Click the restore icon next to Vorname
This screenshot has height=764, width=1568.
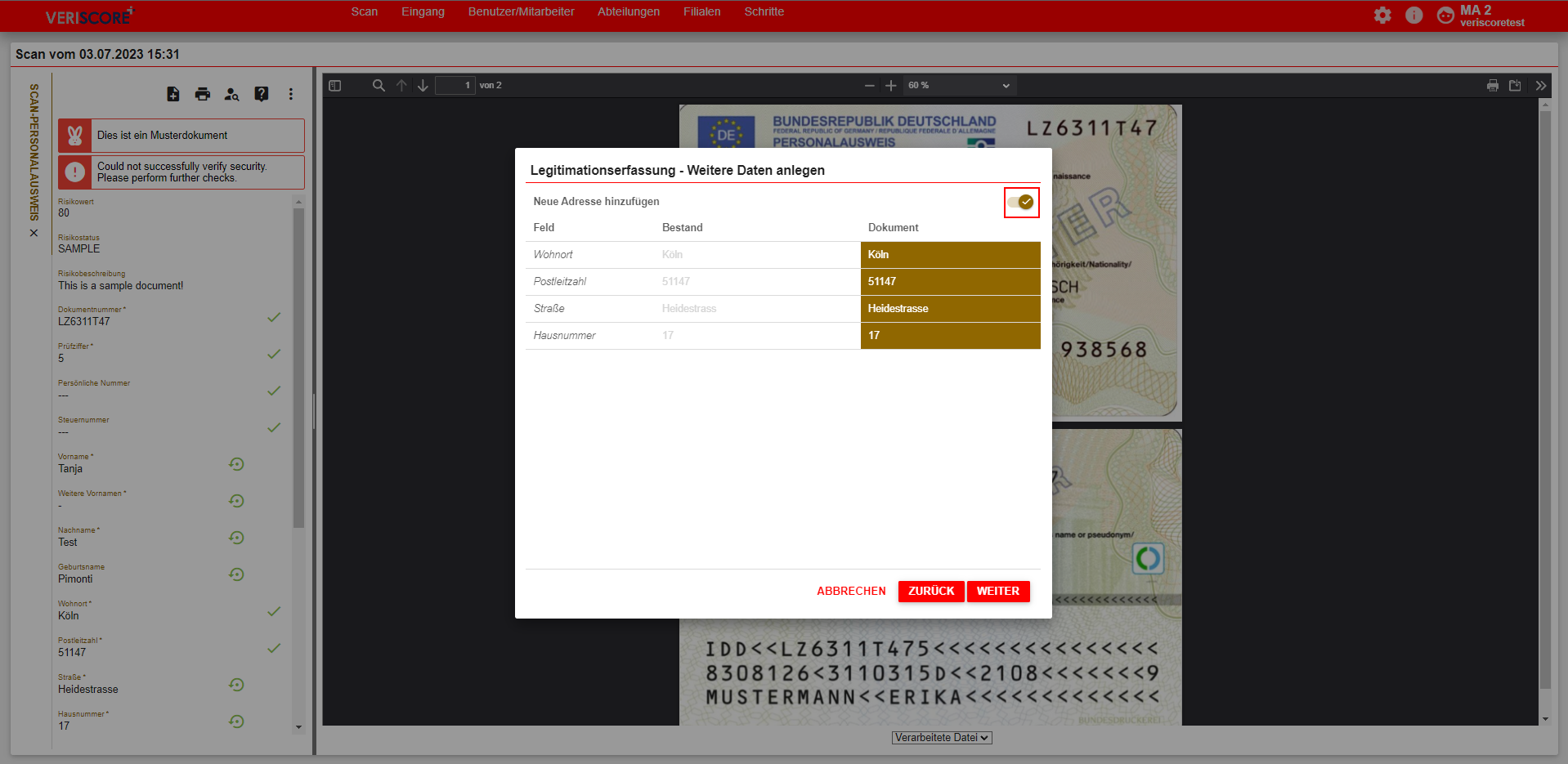(x=236, y=464)
